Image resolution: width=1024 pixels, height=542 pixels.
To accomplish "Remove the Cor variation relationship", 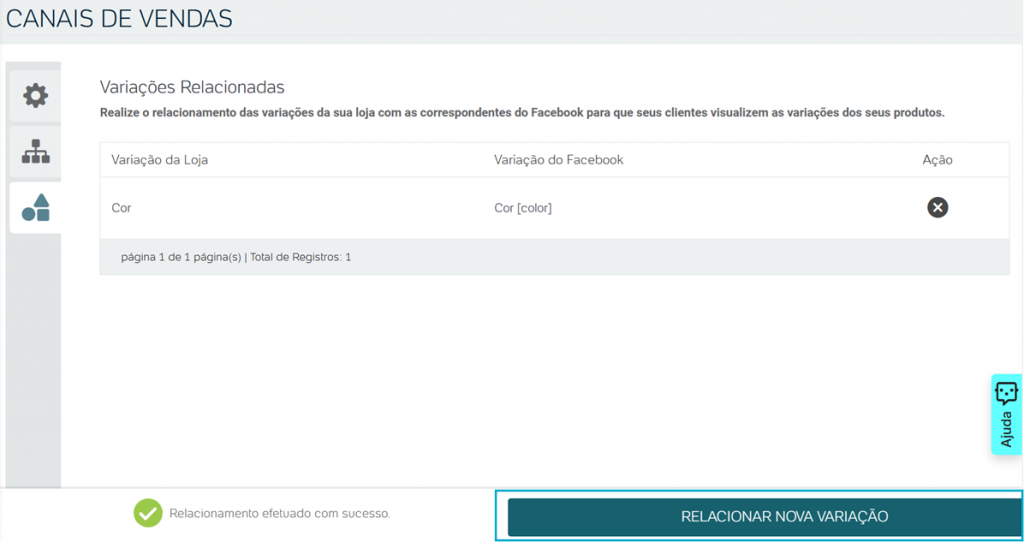I will tap(937, 208).
